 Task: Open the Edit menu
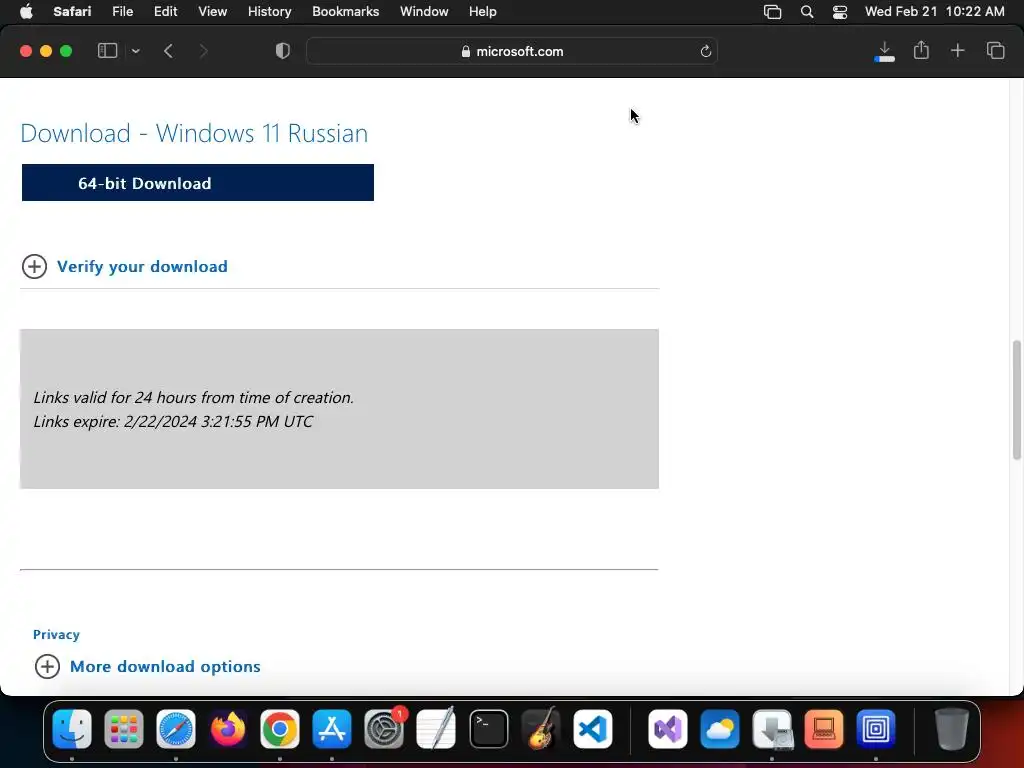click(x=165, y=12)
